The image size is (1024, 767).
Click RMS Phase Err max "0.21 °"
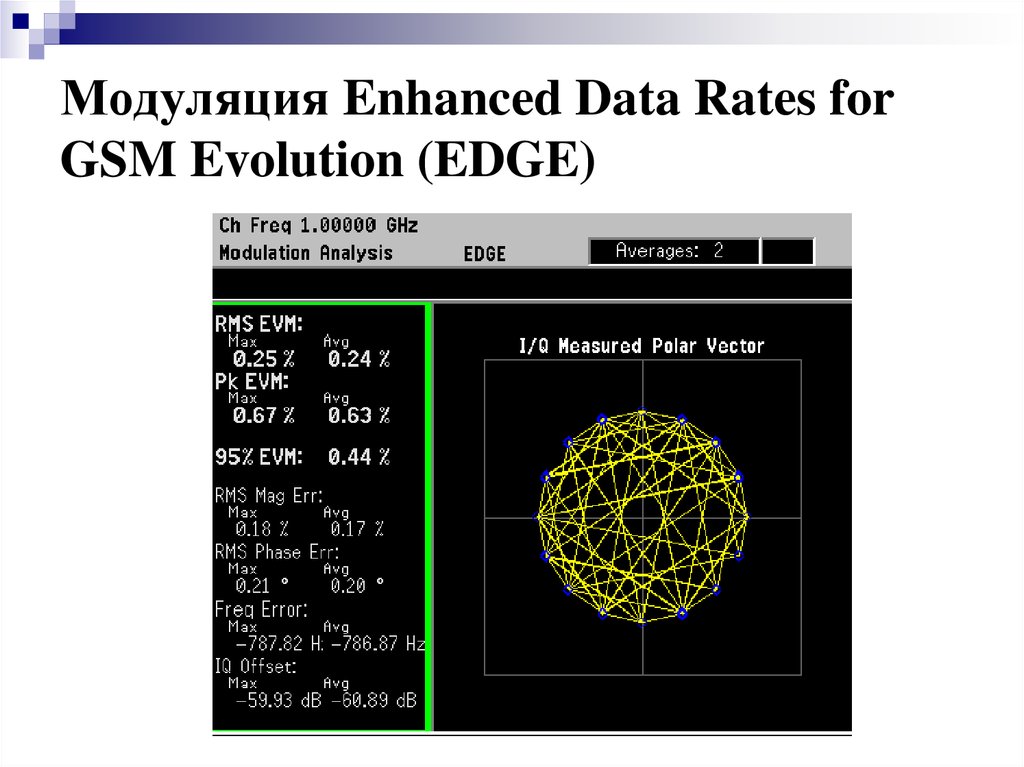pos(262,585)
